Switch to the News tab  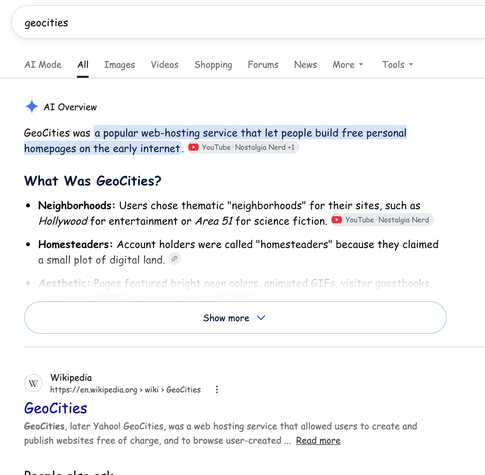coord(305,65)
